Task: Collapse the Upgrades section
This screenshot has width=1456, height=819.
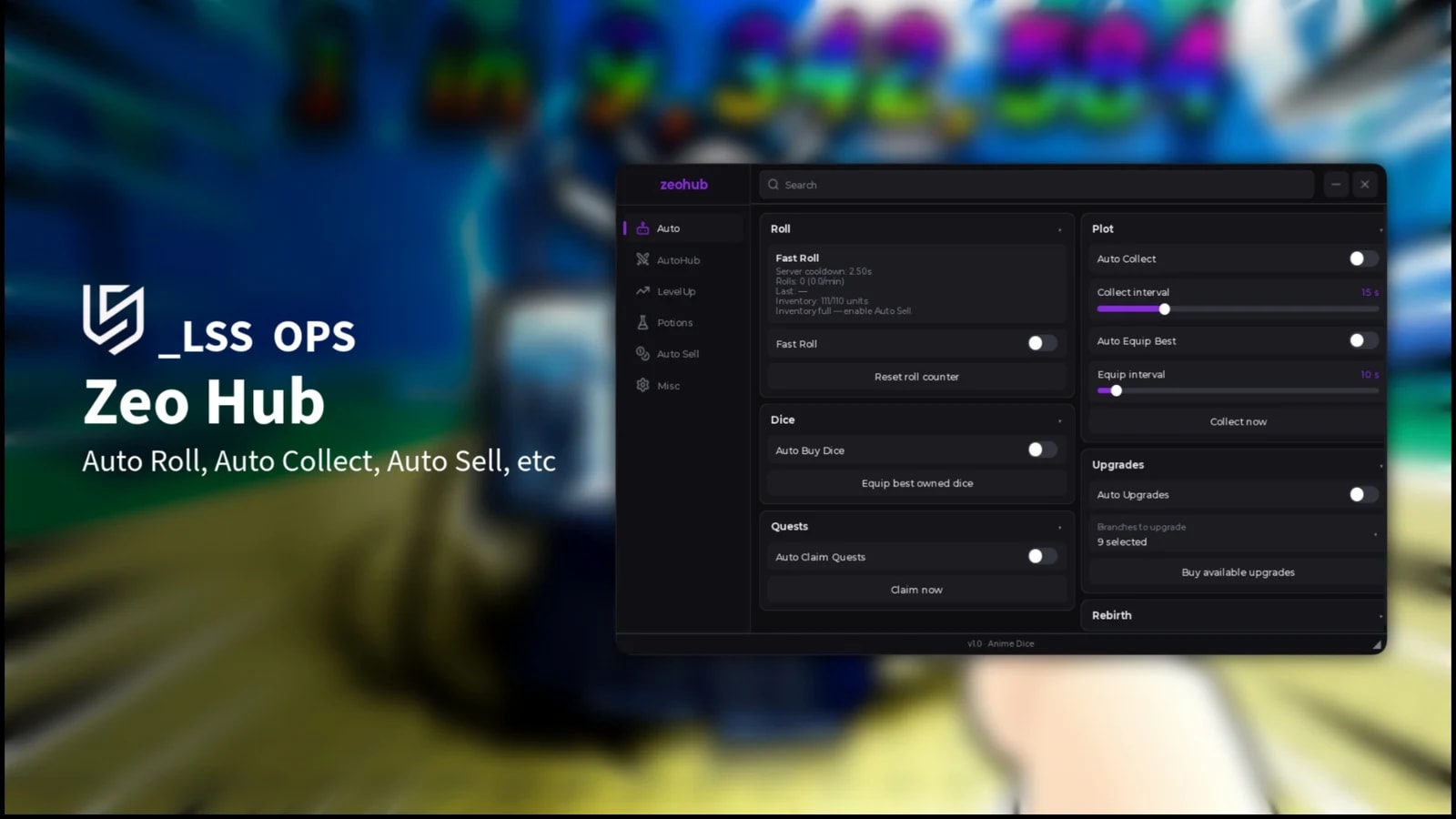Action: coord(1380,465)
